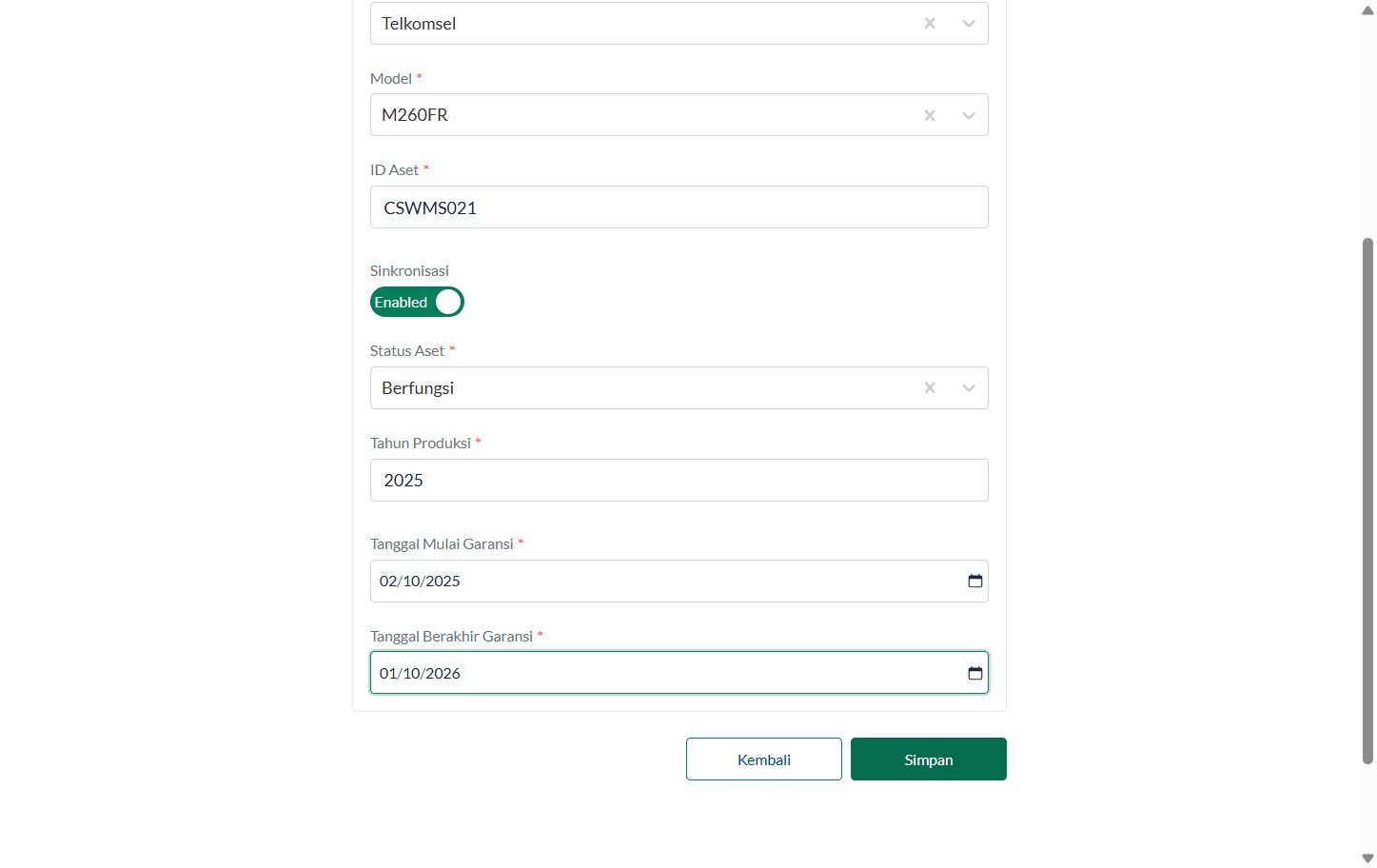Click the ID Aset input field
This screenshot has height=868, width=1377.
[x=679, y=207]
